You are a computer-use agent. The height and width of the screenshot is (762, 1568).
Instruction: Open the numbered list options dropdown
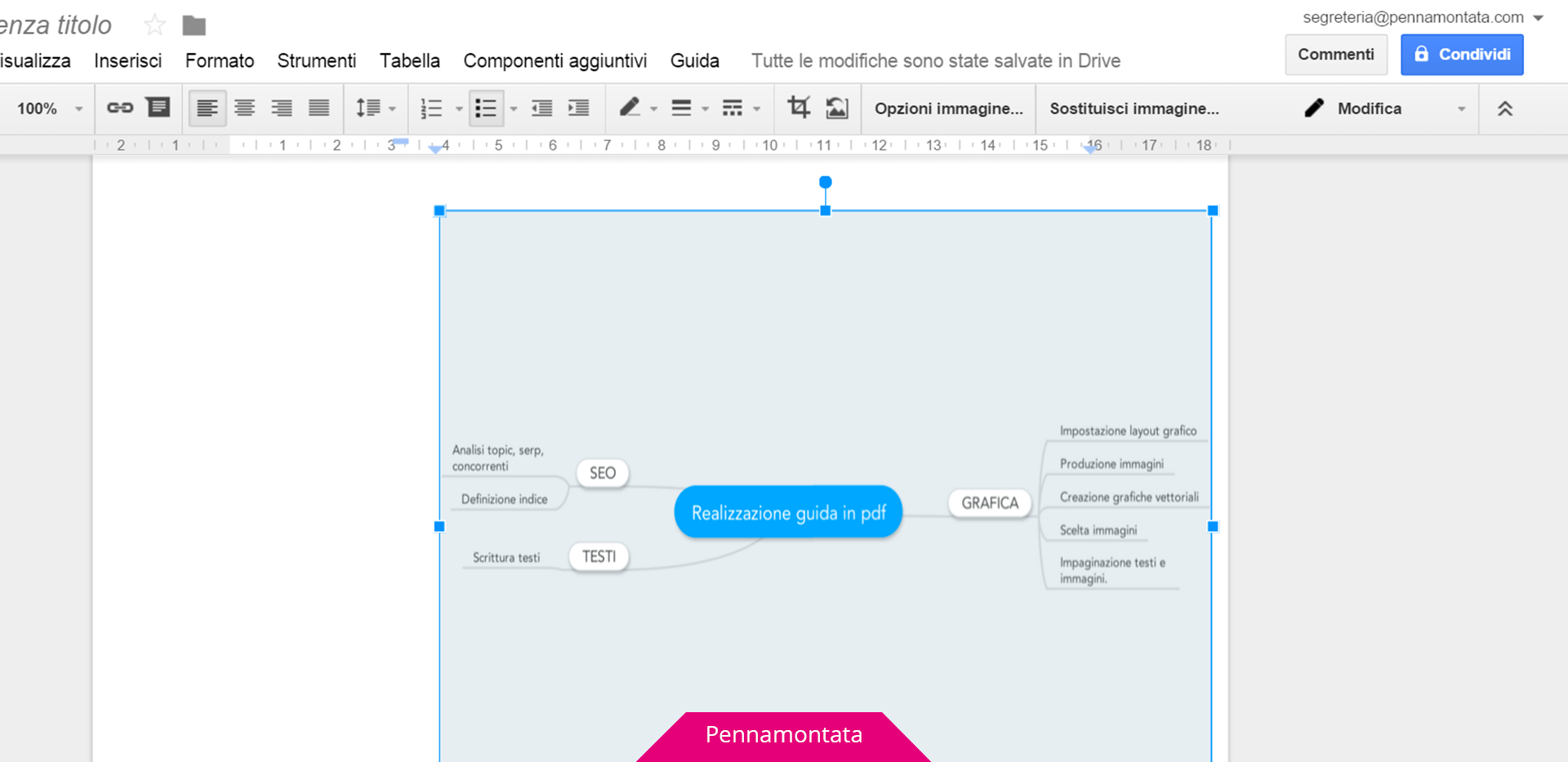458,108
